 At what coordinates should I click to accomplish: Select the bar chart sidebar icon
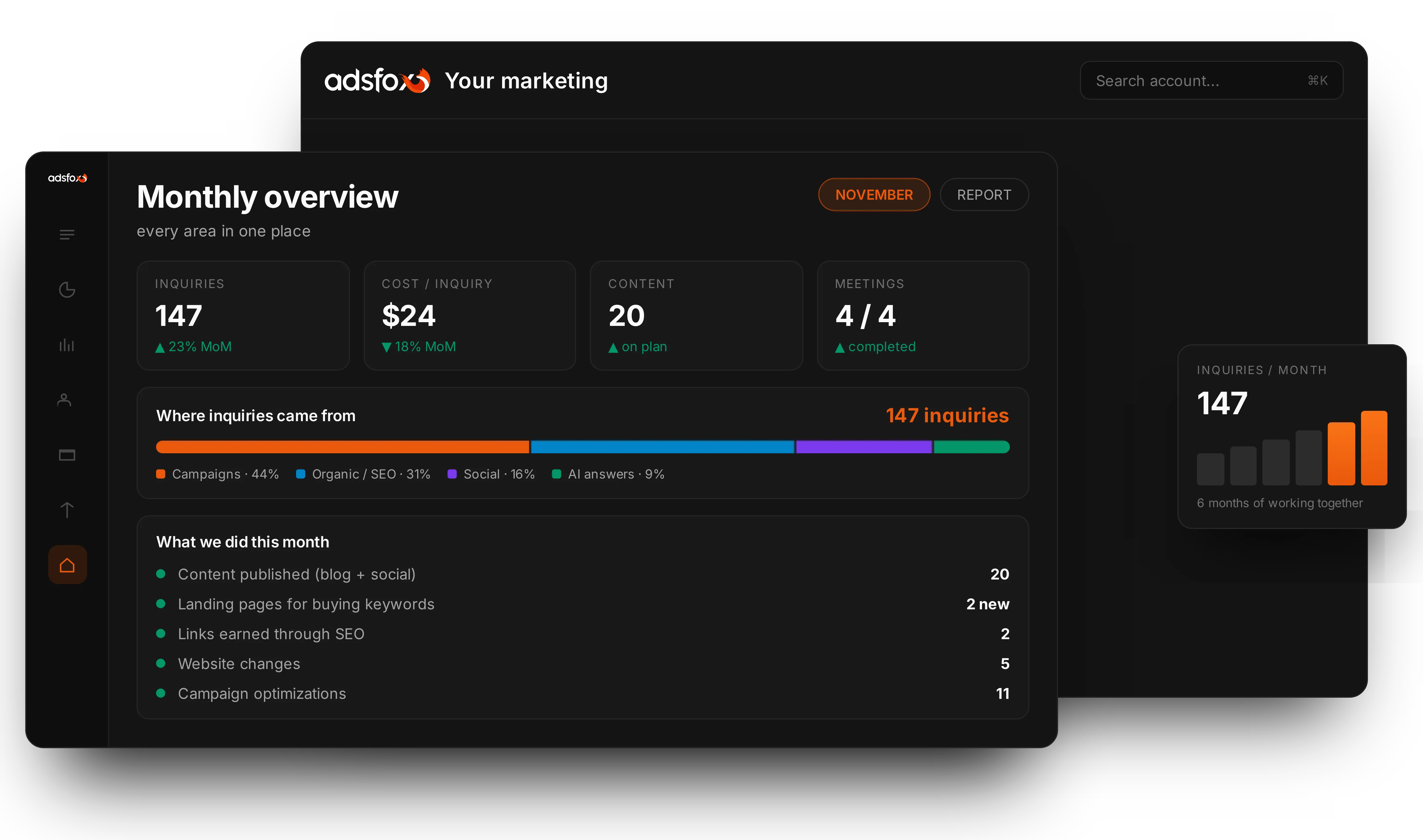(67, 345)
